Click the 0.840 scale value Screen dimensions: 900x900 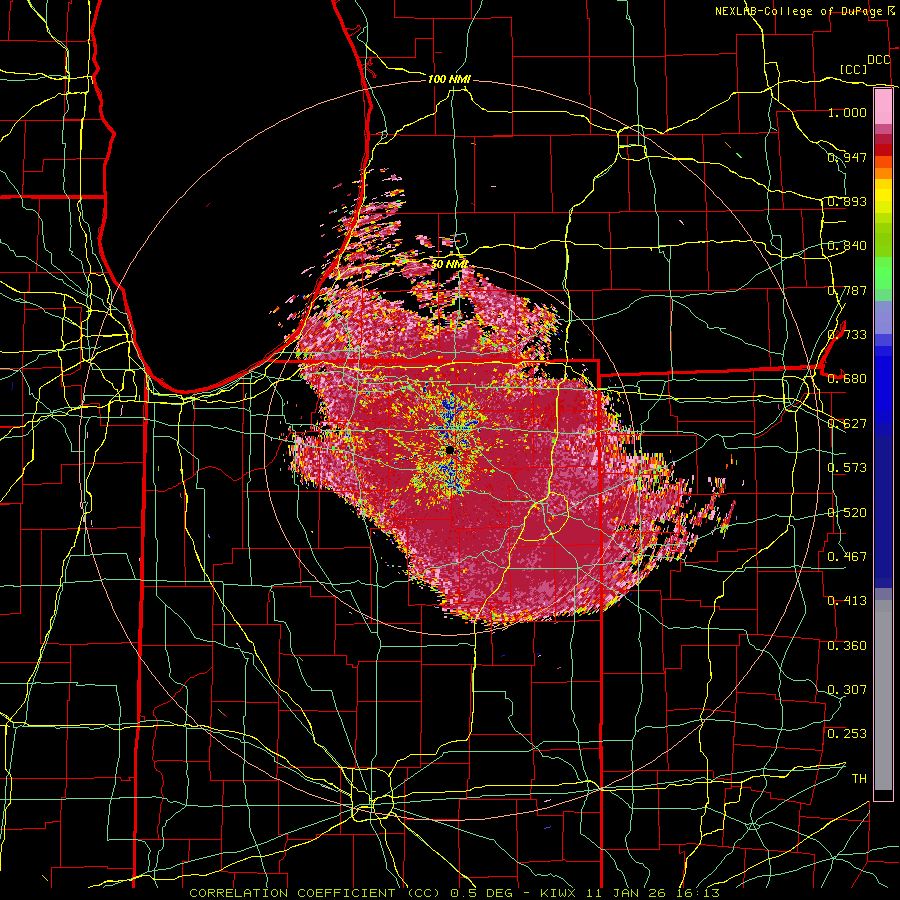pos(847,246)
